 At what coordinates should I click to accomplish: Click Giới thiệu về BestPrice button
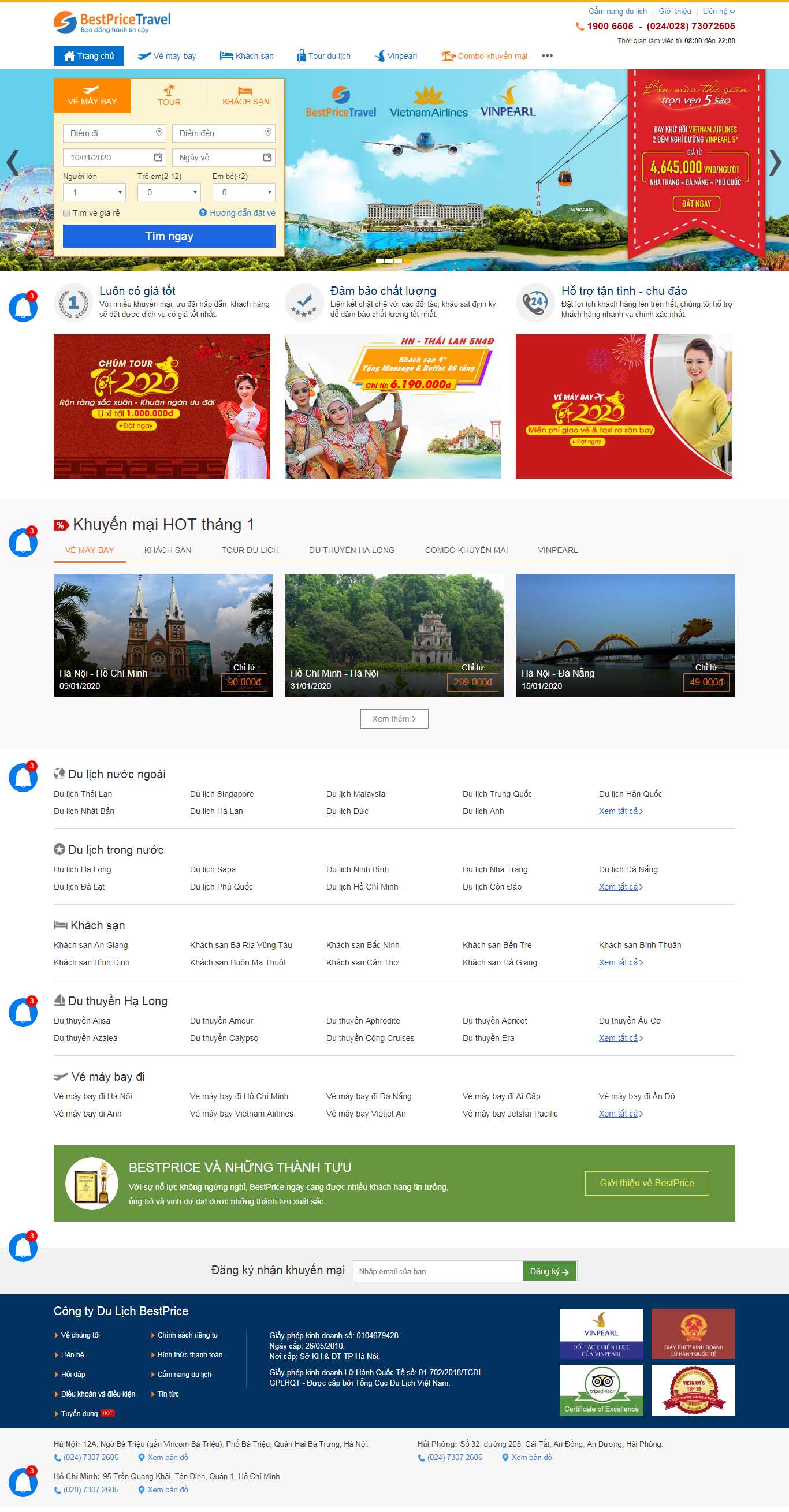647,1184
